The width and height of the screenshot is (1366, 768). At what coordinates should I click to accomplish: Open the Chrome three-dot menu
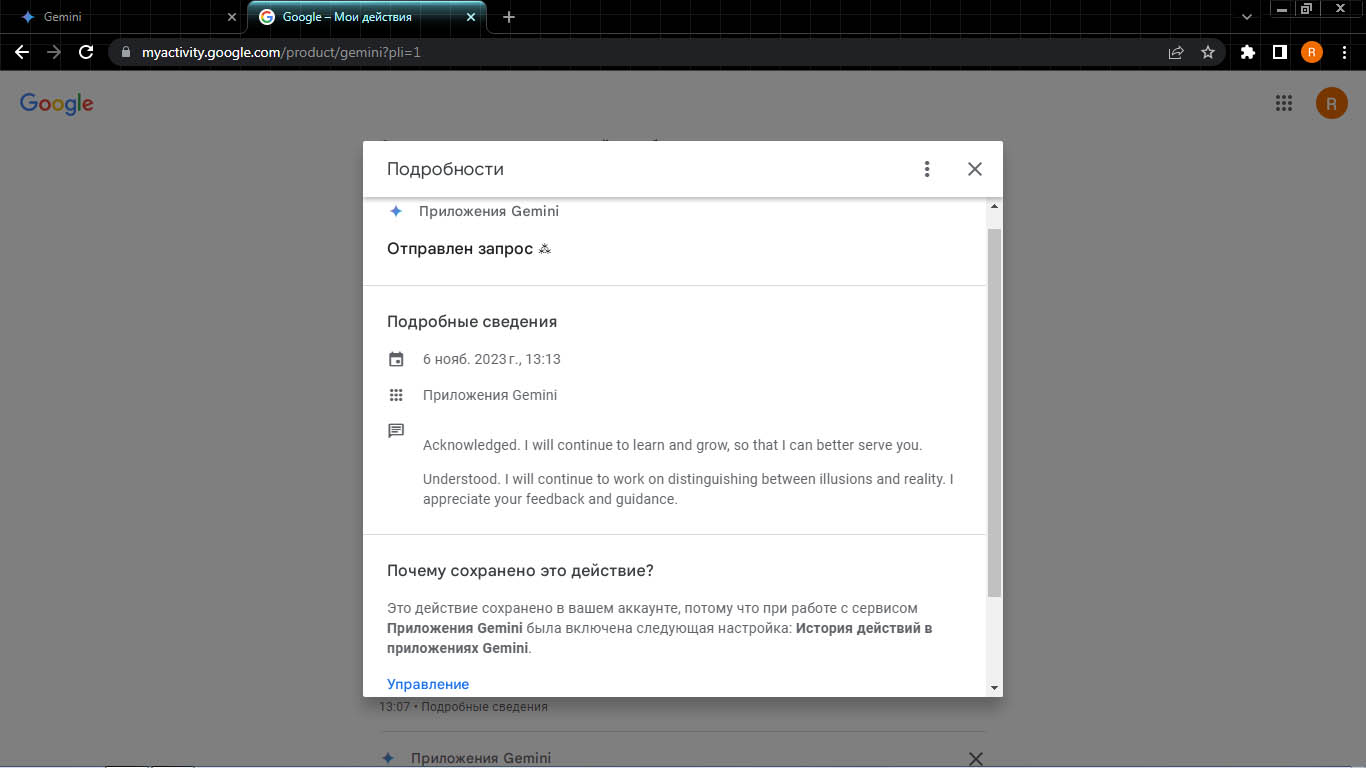pos(1344,52)
